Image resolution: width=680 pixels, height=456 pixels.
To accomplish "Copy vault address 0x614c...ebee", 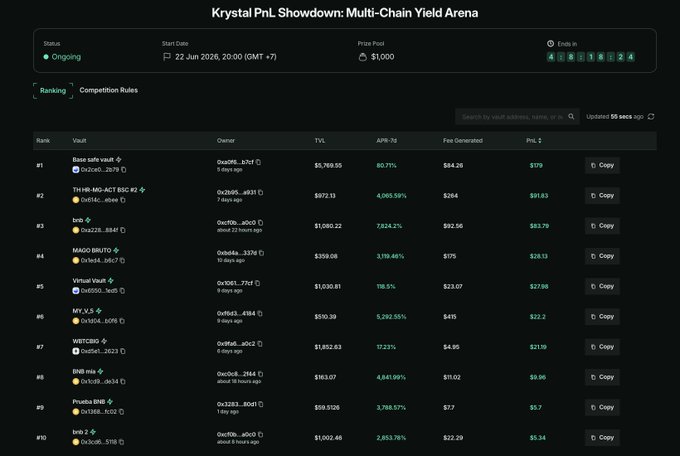I will click(123, 200).
